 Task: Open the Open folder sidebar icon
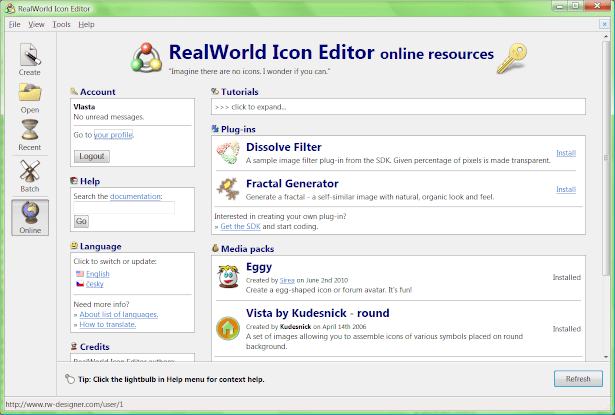[30, 93]
